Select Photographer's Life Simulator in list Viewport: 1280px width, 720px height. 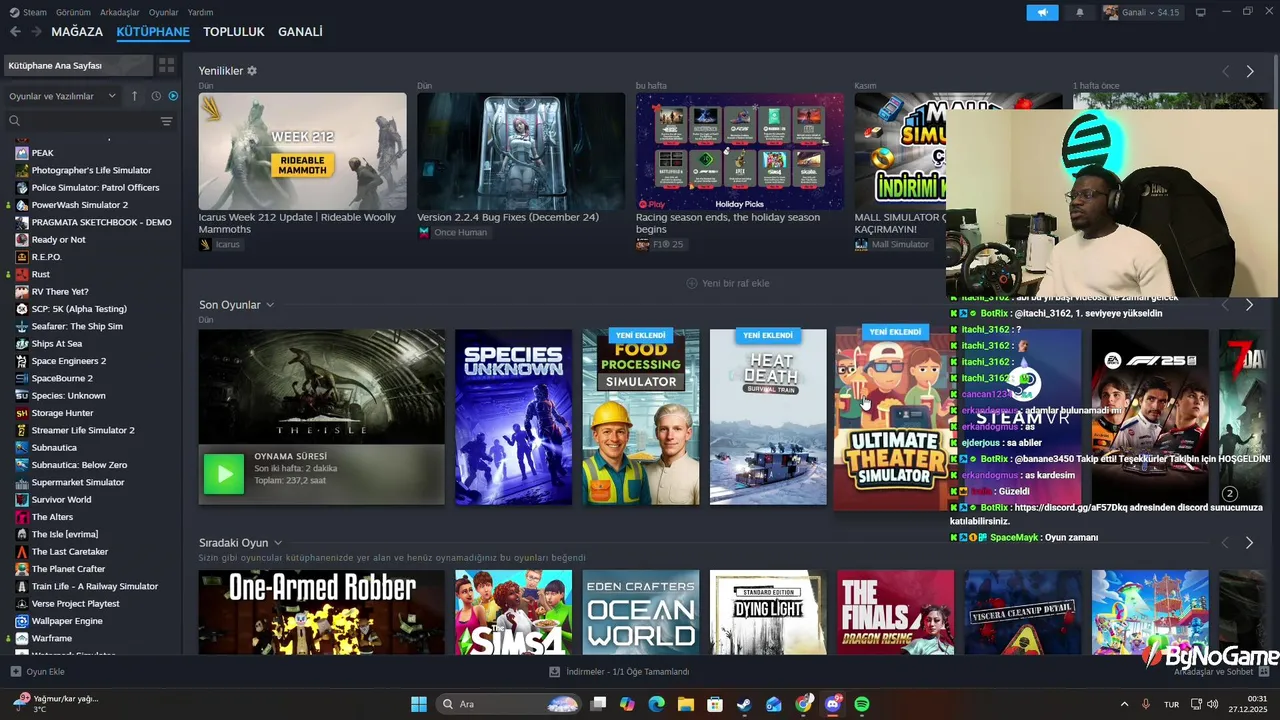[91, 170]
